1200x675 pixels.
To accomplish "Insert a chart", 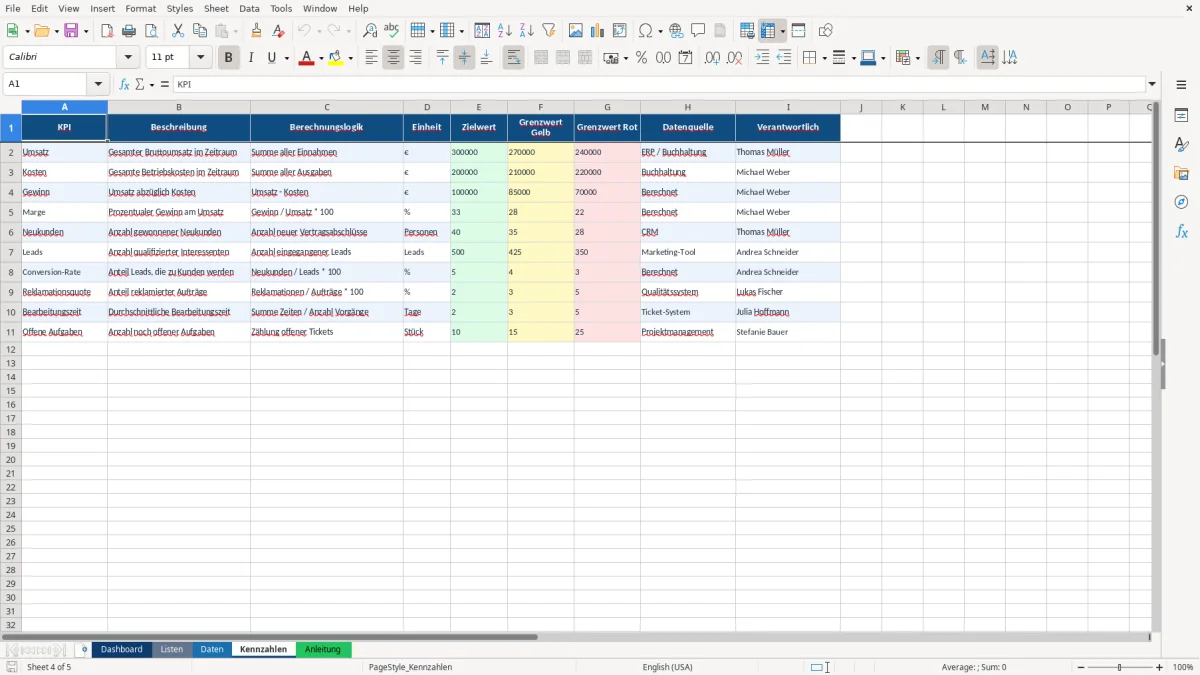I will [598, 31].
